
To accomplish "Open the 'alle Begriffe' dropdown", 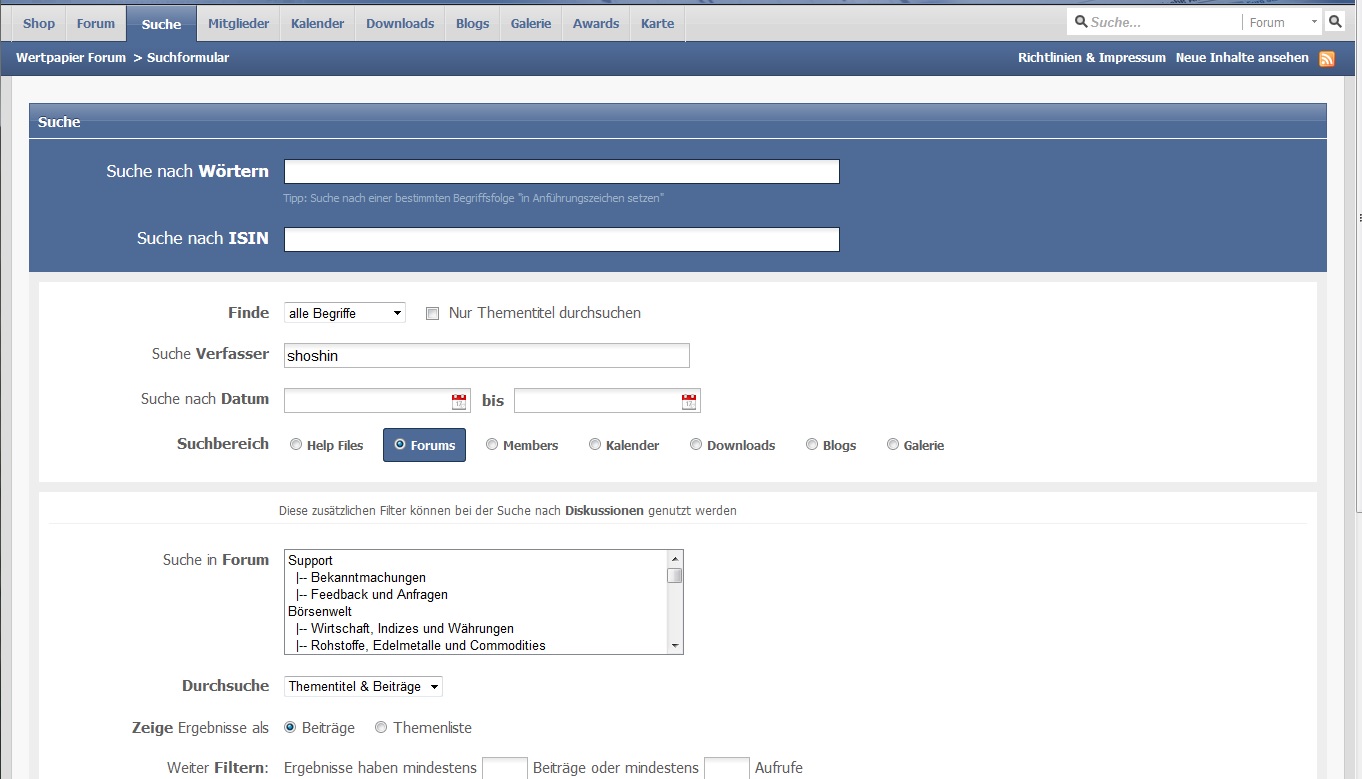I will tap(345, 313).
